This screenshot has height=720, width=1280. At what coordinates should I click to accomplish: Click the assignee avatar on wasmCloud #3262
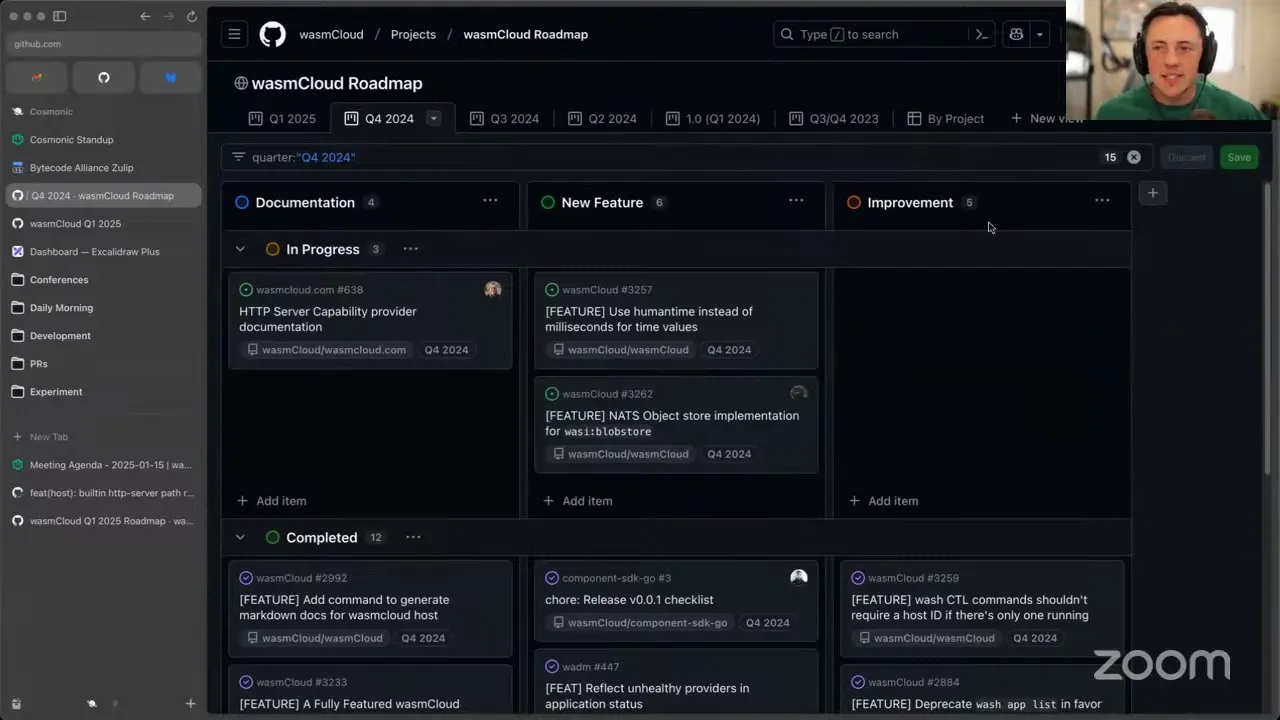pyautogui.click(x=799, y=393)
